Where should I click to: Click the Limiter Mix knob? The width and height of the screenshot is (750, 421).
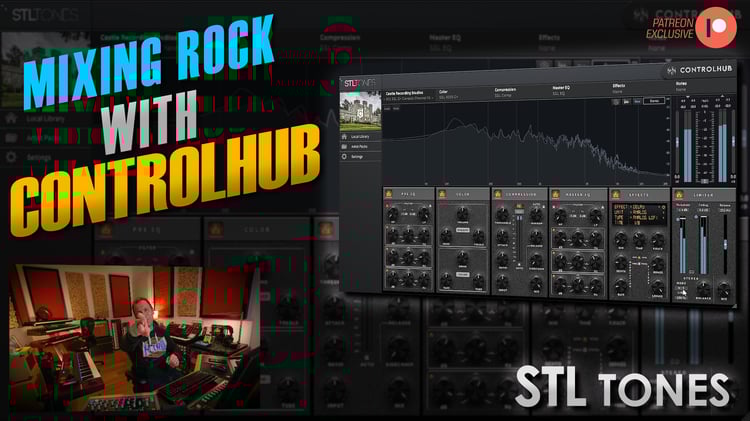pyautogui.click(x=724, y=289)
